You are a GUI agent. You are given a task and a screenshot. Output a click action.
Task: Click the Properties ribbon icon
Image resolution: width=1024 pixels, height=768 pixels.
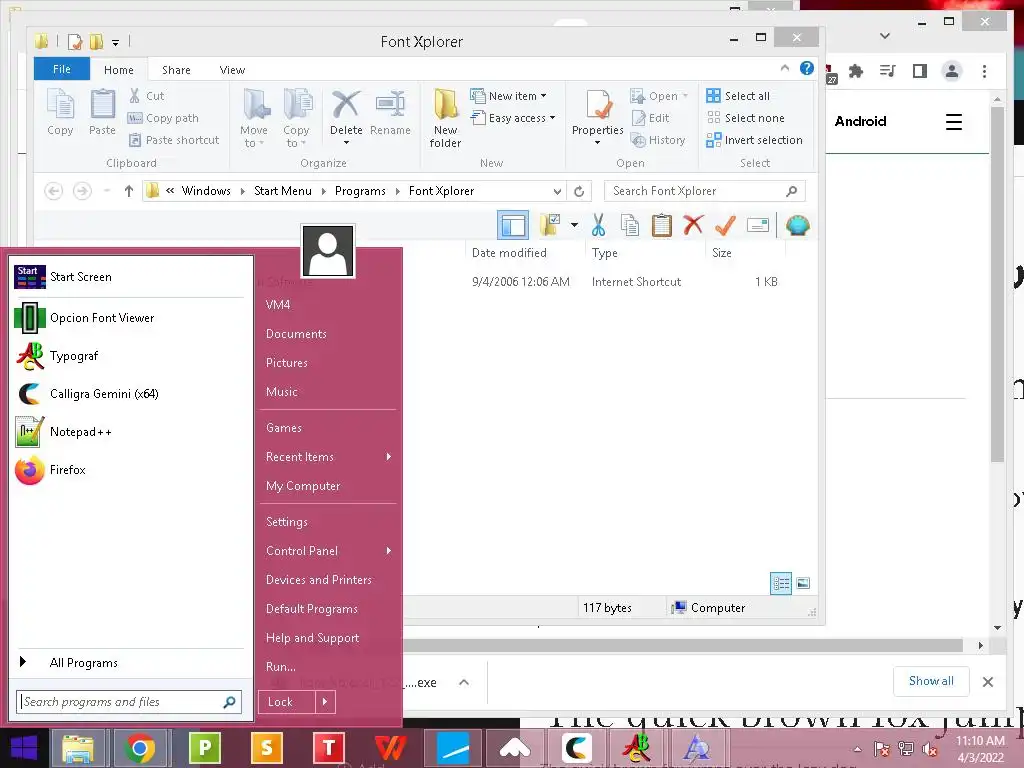599,104
